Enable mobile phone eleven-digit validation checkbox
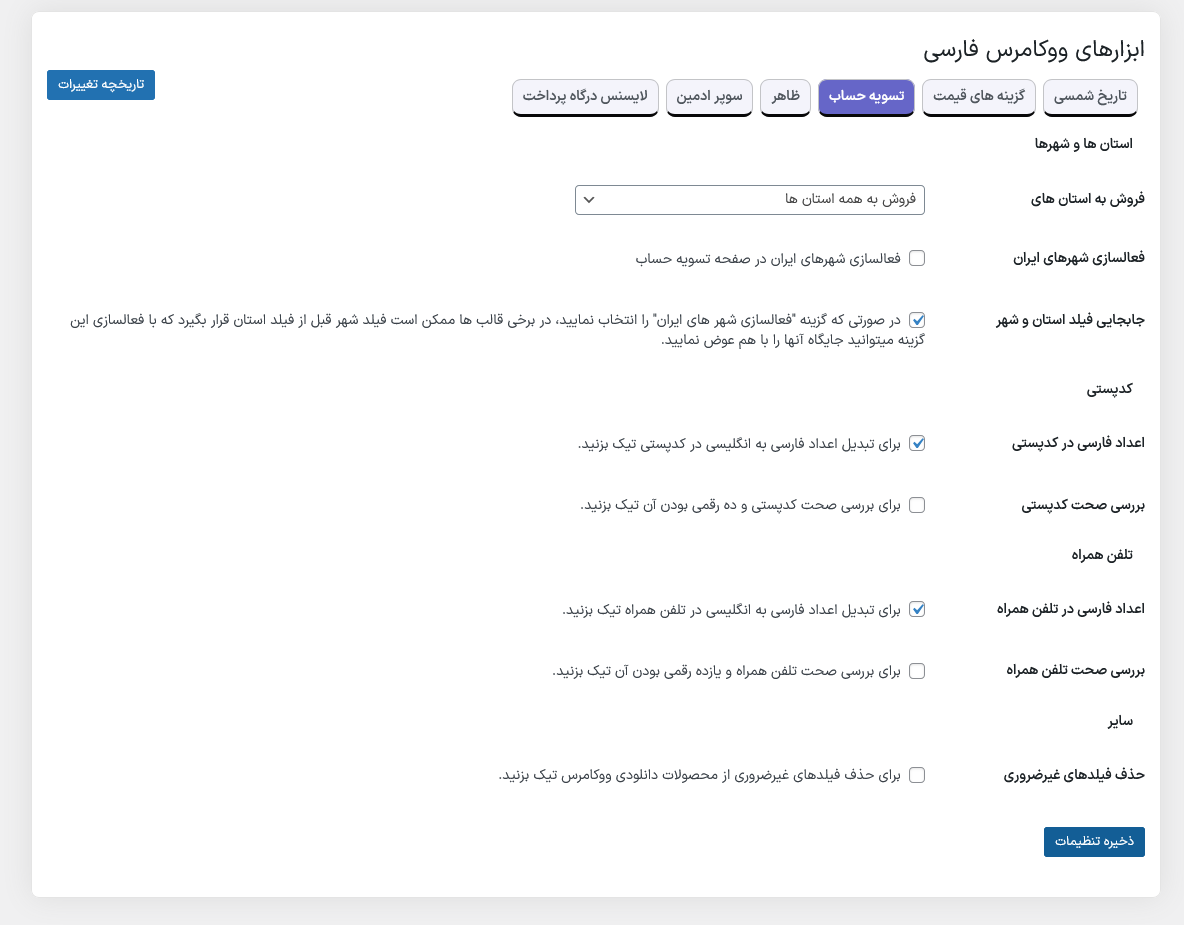 point(917,671)
